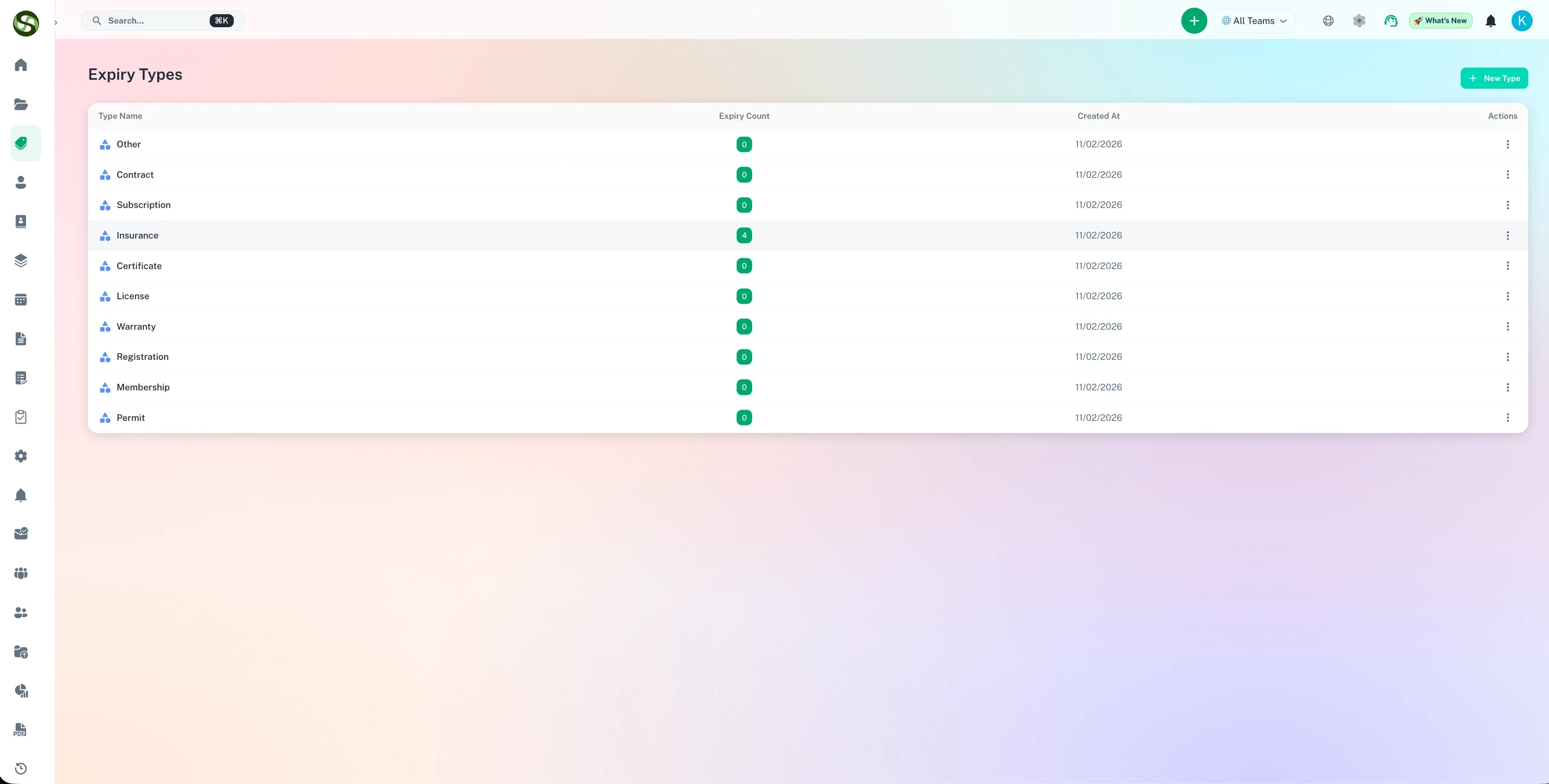This screenshot has height=784, width=1549.
Task: Select the Membership type name
Action: (143, 387)
